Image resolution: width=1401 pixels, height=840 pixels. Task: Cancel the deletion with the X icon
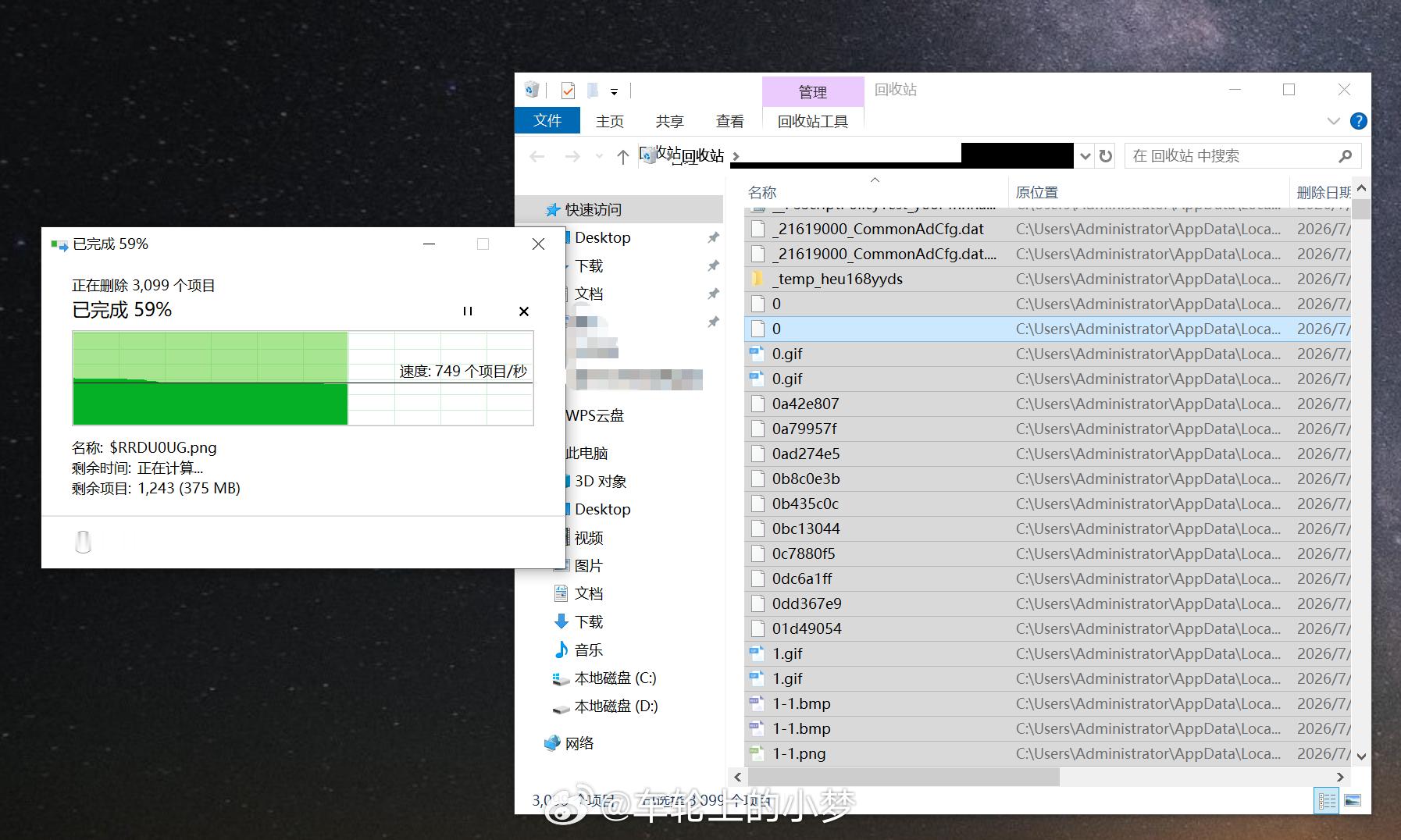[x=524, y=311]
